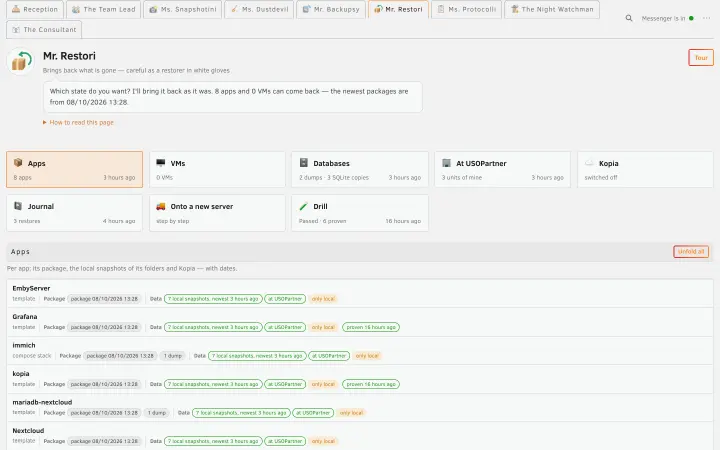Viewport: 720px width, 450px height.
Task: Click kopia local snapshots badge
Action: pos(213,384)
